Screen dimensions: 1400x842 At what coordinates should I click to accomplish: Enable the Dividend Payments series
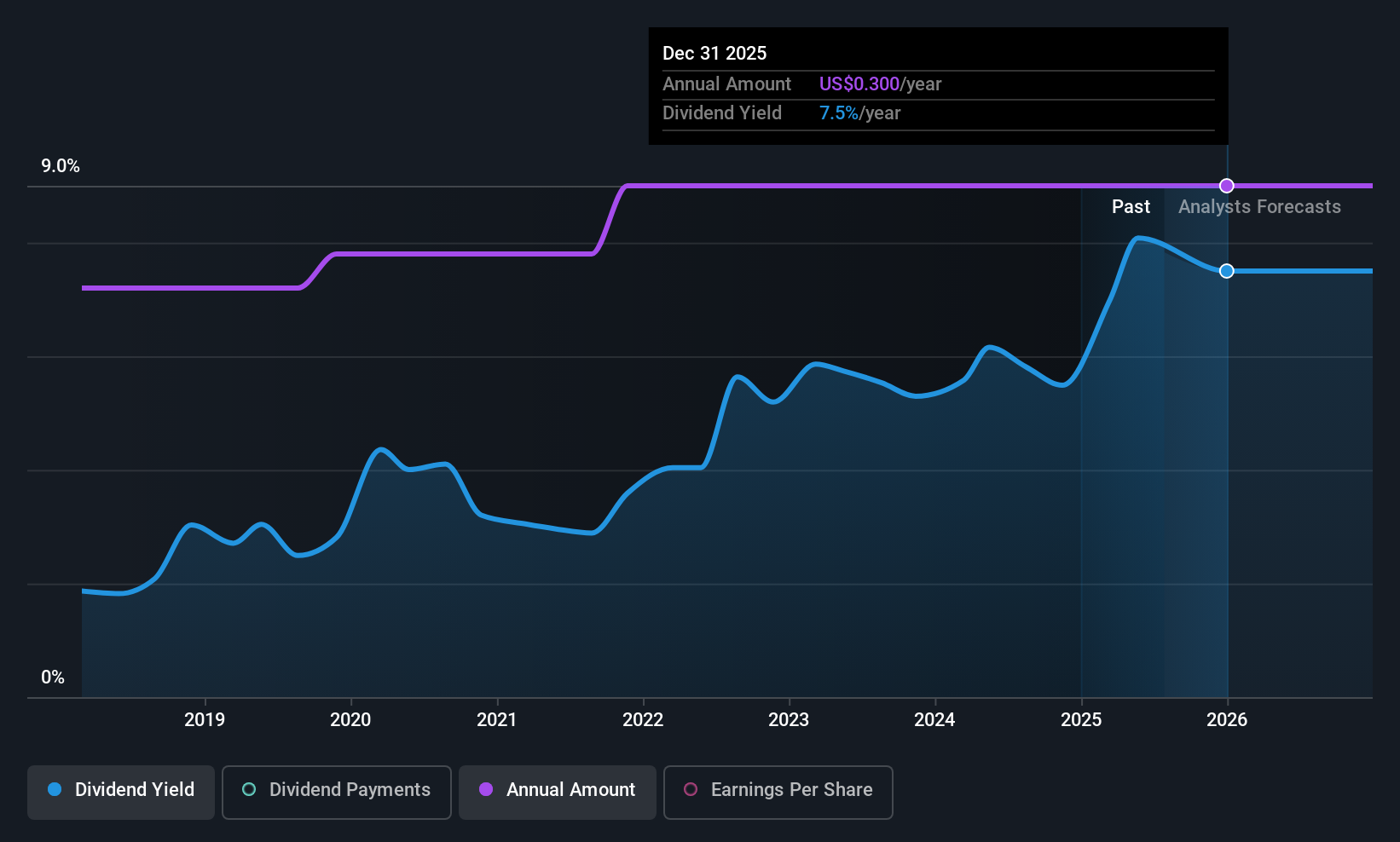pyautogui.click(x=337, y=790)
